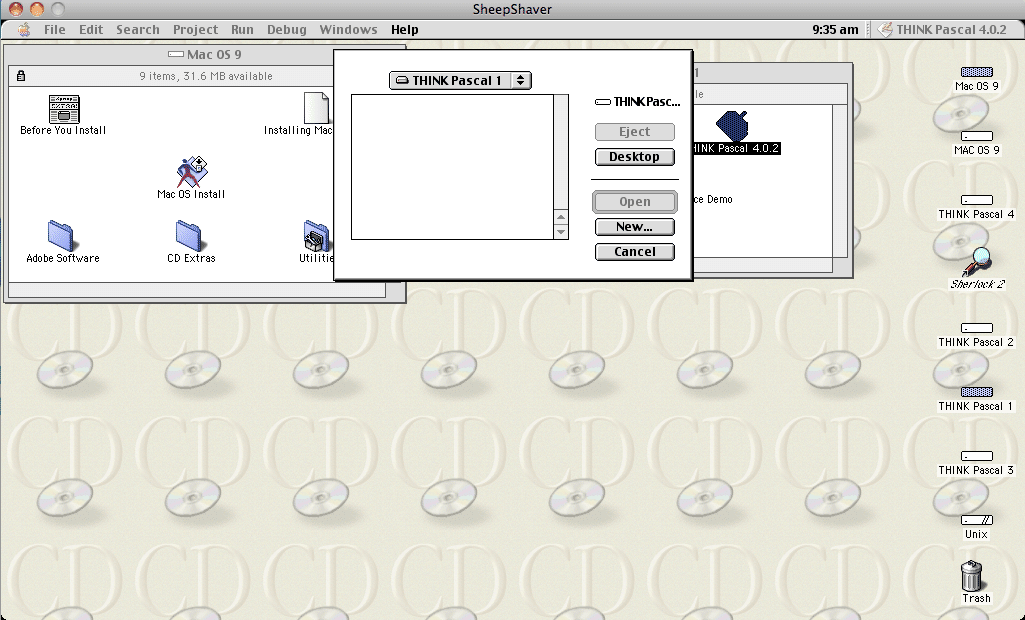Click the Desktop button in the dialog
1025x620 pixels.
(x=634, y=157)
